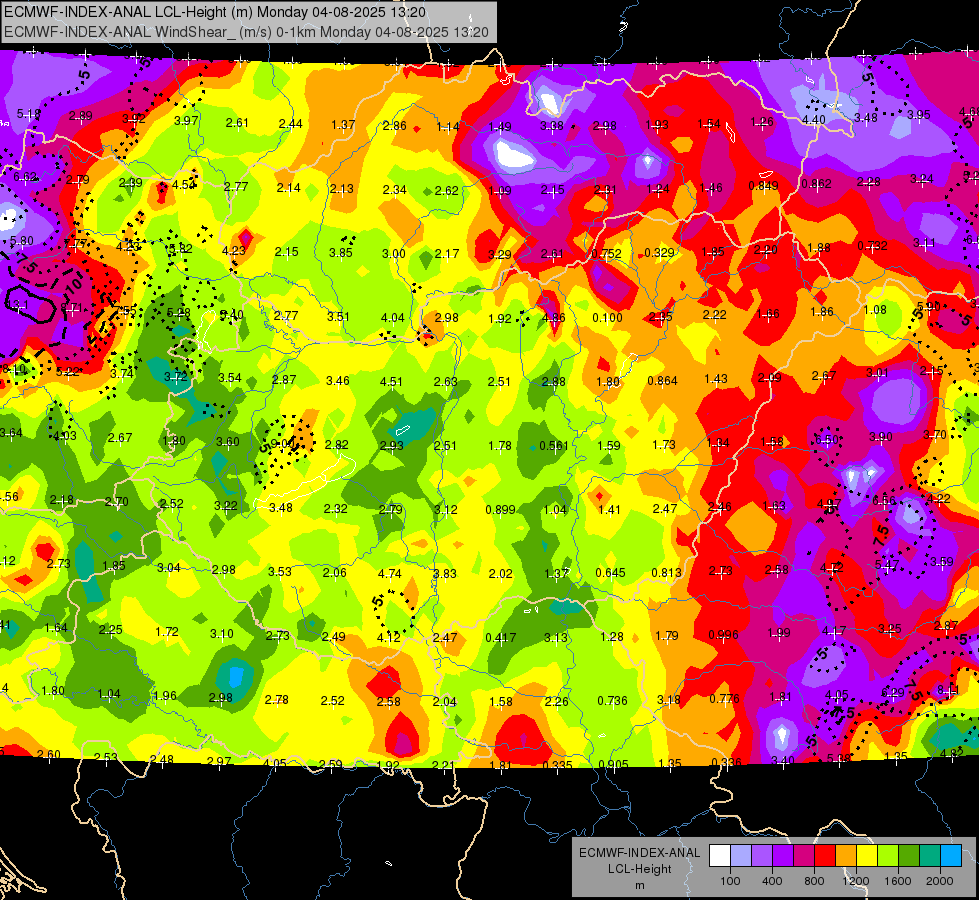The image size is (979, 900).
Task: Click the wind shear value 0.645
Action: tap(611, 573)
